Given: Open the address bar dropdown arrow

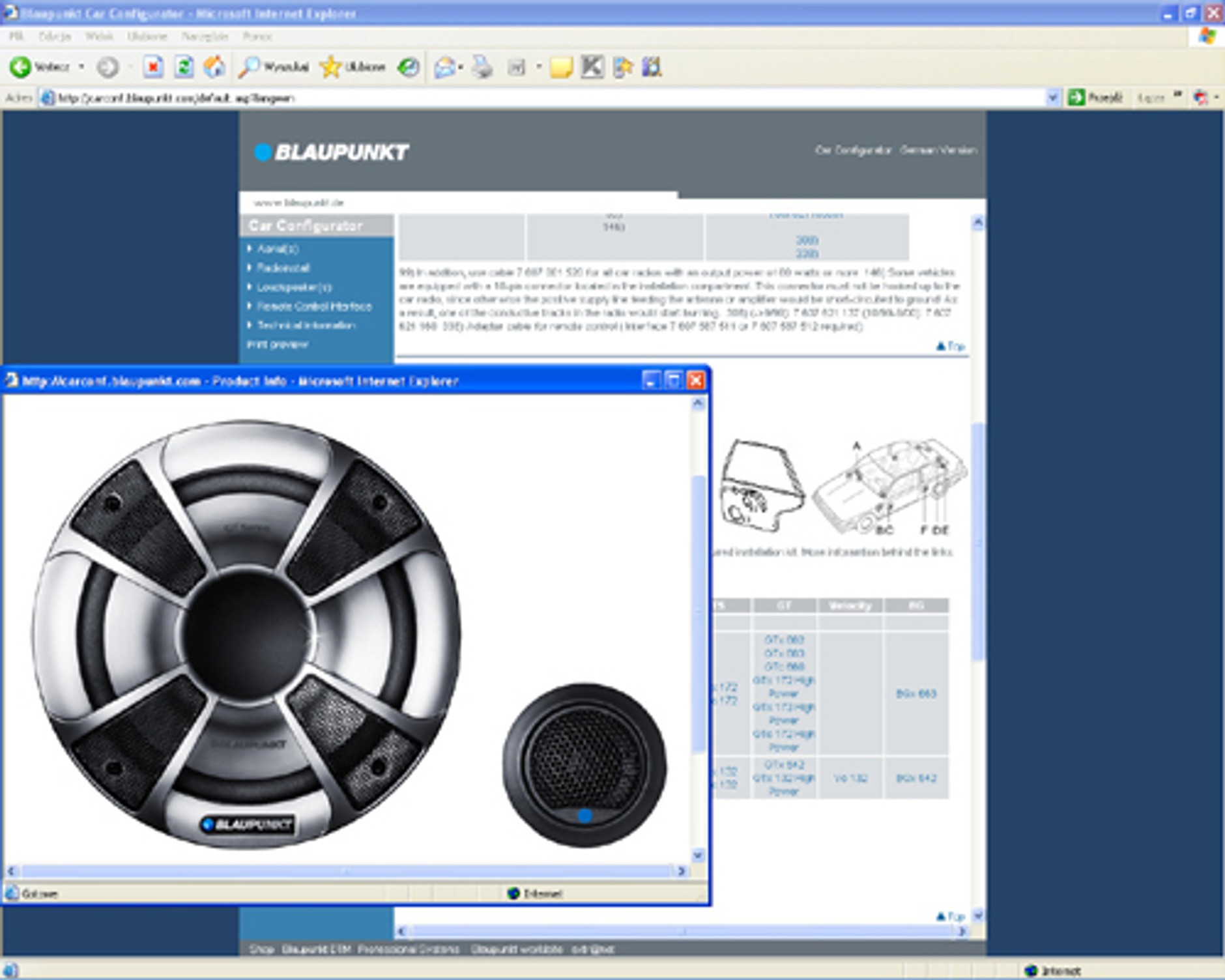Looking at the screenshot, I should [1052, 98].
